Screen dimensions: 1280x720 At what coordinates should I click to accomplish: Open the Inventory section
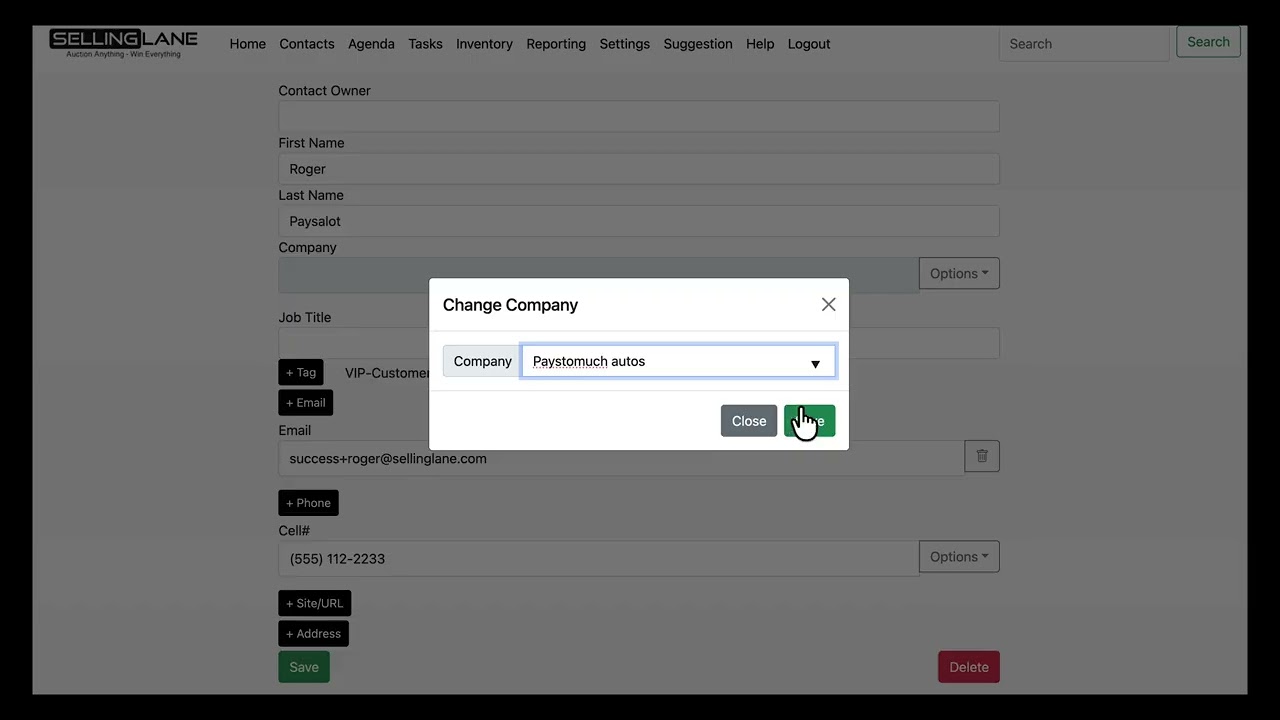click(484, 44)
